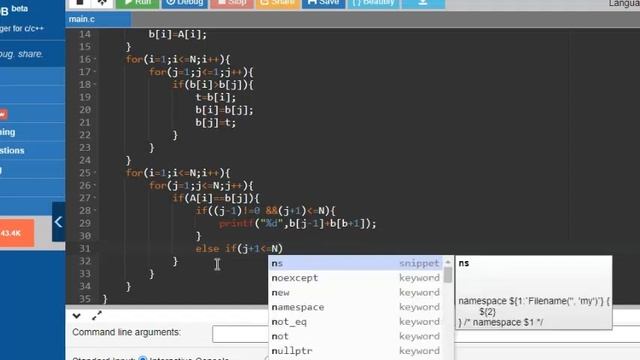This screenshot has height=360, width=640.
Task: Click the blue Debug button
Action: click(185, 3)
